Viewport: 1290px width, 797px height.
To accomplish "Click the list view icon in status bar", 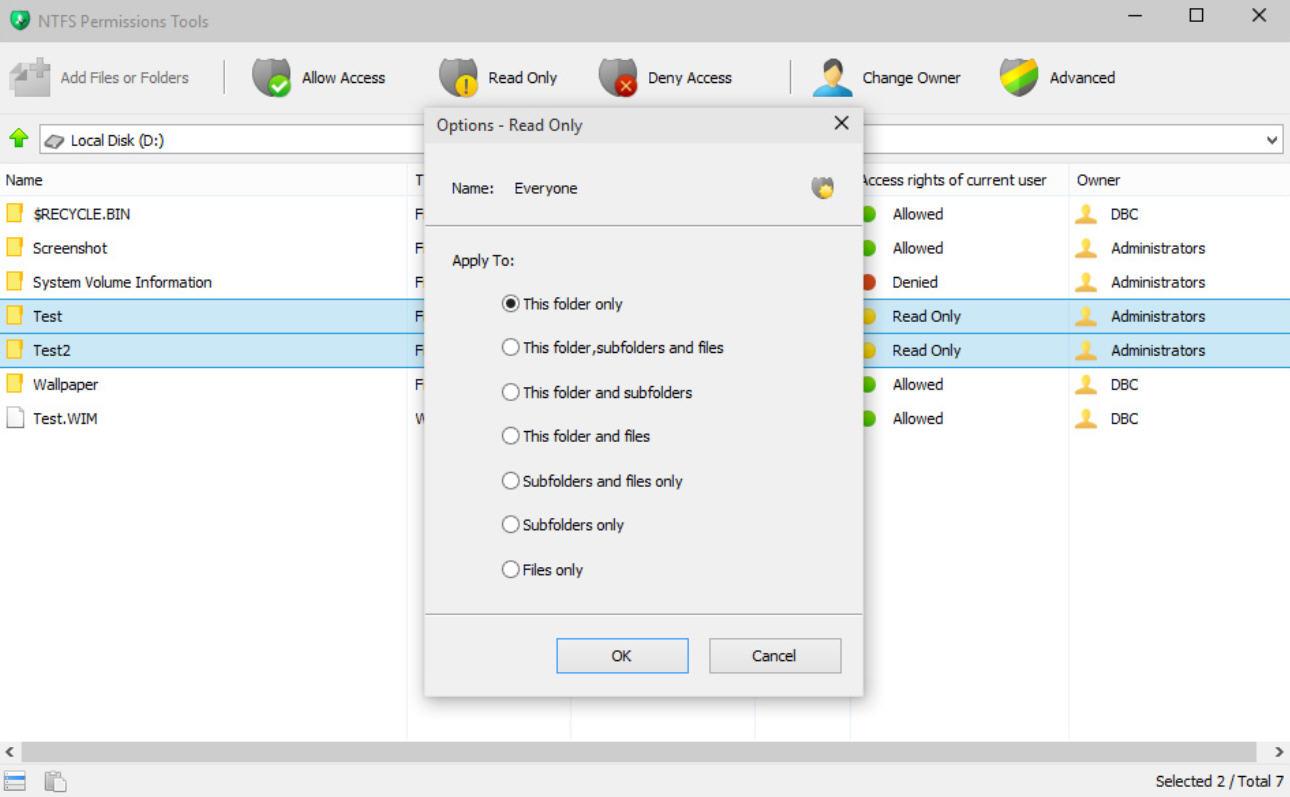I will click(x=15, y=781).
